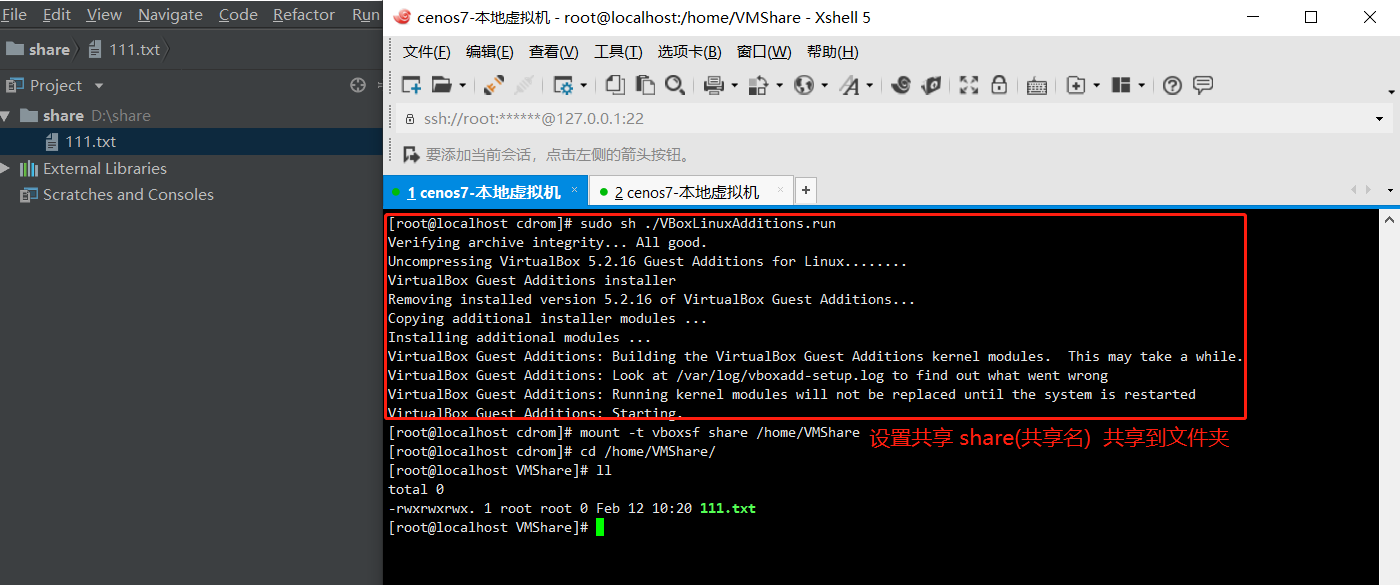Click the New session icon in Xshell toolbar

coord(411,85)
